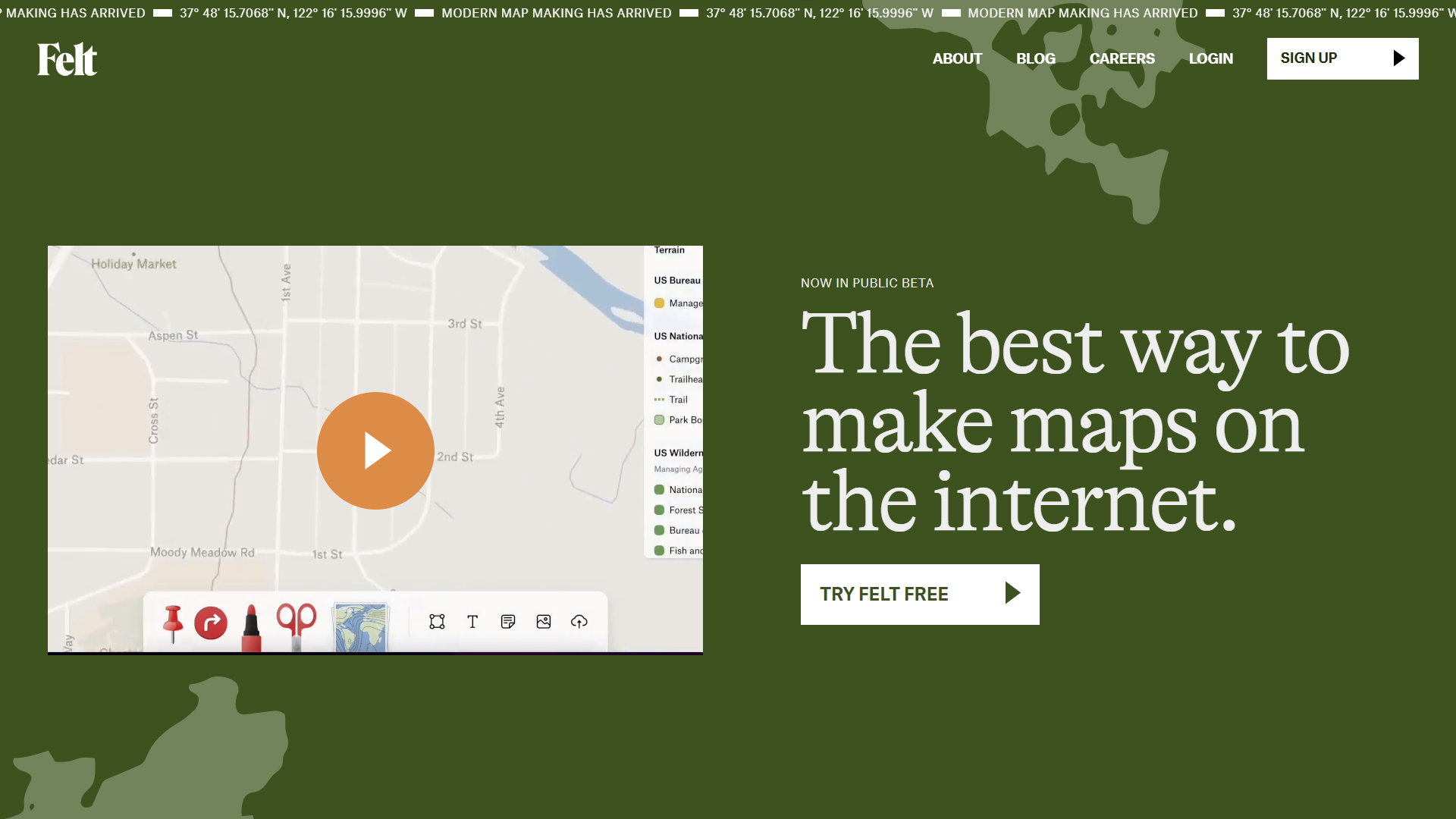1456x819 pixels.
Task: Select the red marker pen tool
Action: point(251,627)
